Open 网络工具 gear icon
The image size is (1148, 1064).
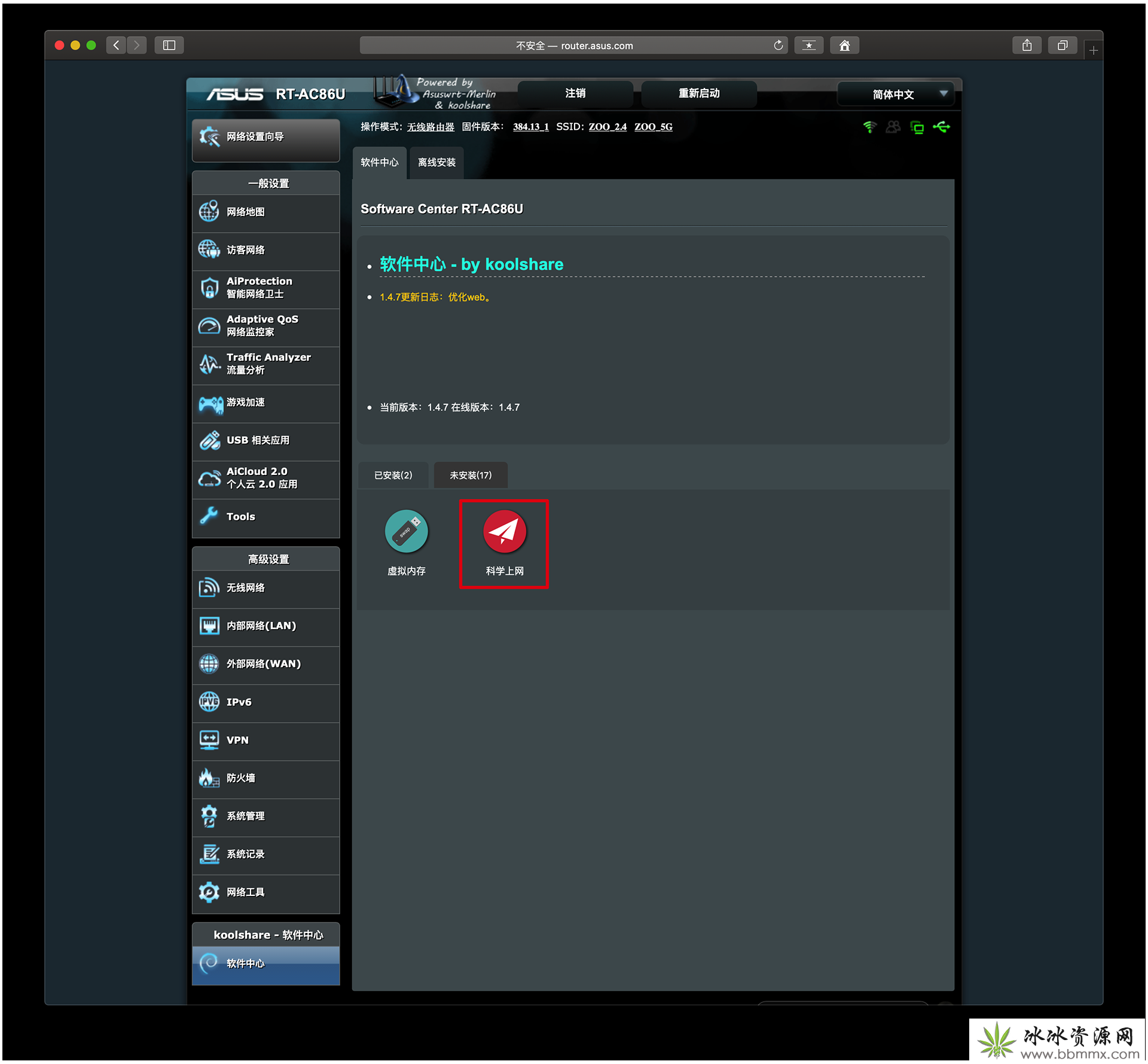click(209, 892)
